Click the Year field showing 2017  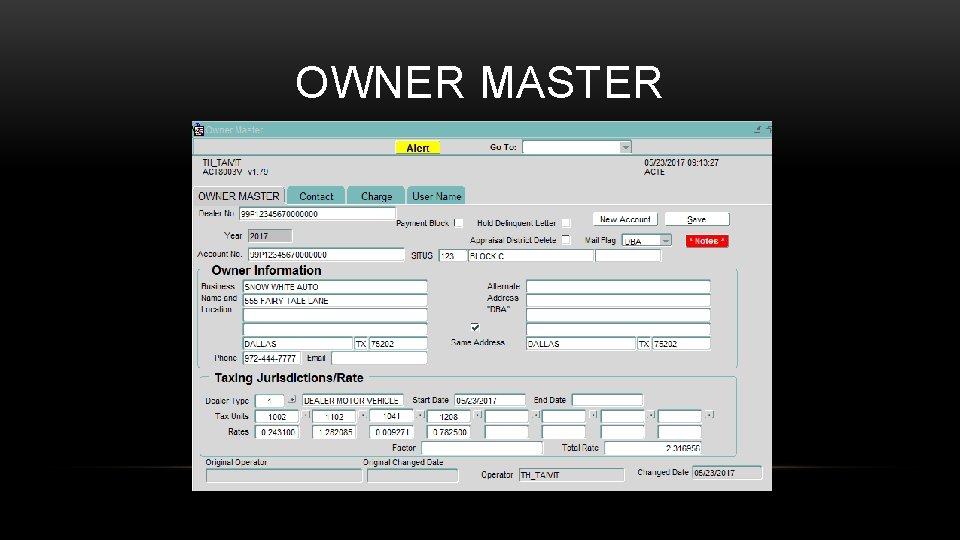click(270, 236)
